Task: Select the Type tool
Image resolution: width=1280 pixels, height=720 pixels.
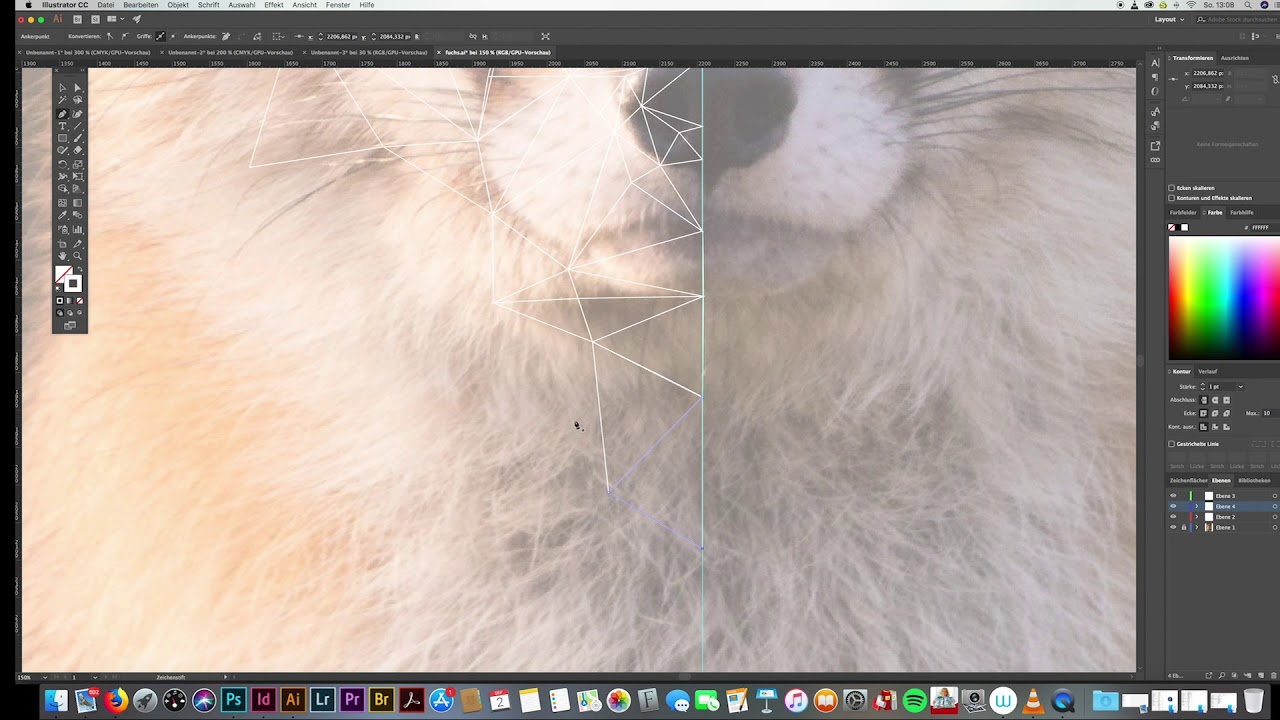Action: click(x=62, y=126)
